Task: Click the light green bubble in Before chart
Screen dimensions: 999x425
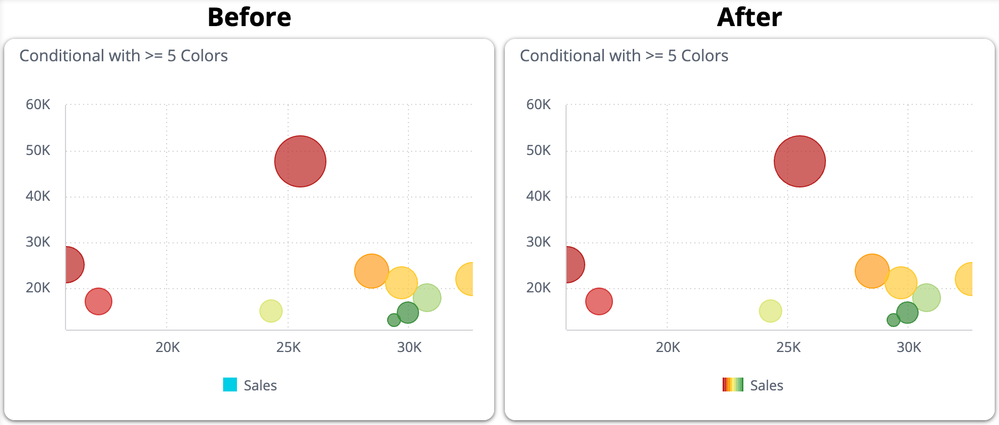Action: point(429,298)
